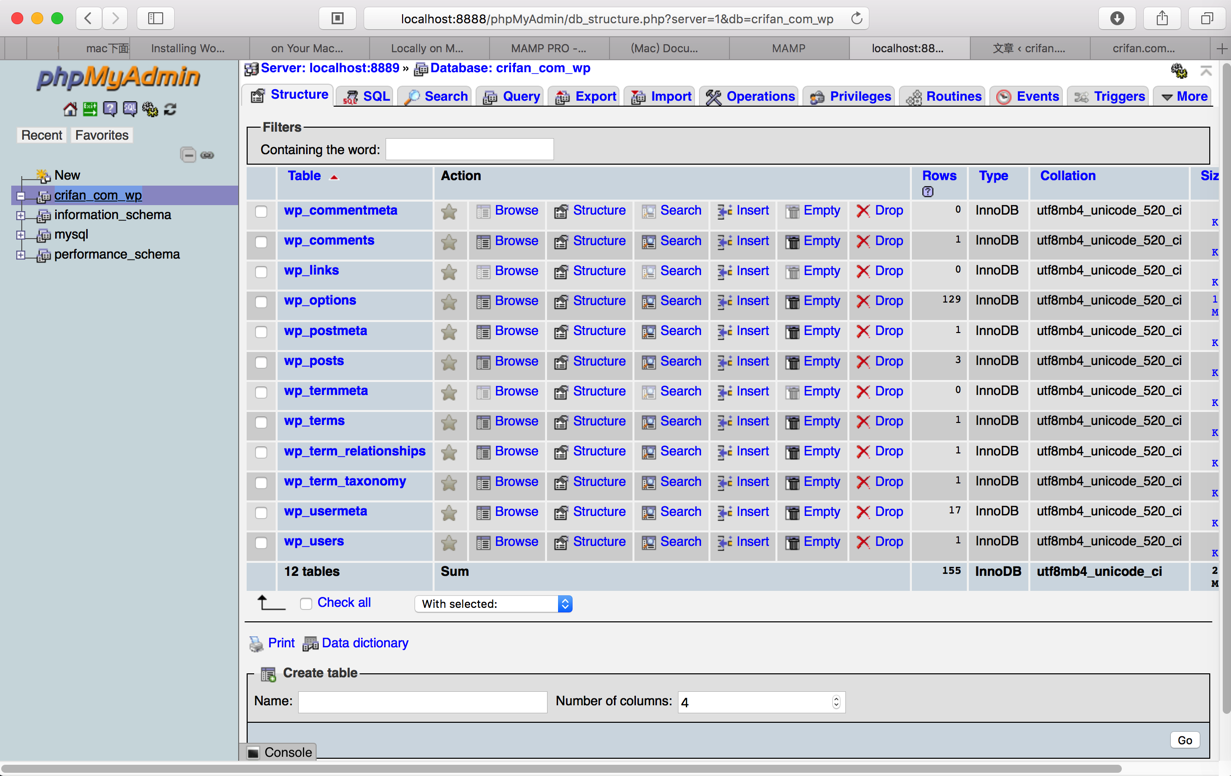The width and height of the screenshot is (1231, 776).
Task: Open the Data dictionary link
Action: click(x=355, y=643)
